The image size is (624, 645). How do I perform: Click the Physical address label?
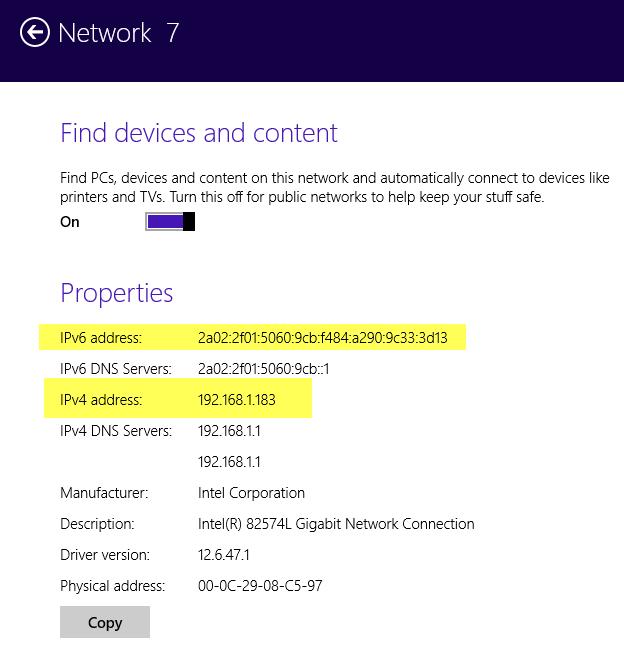[113, 586]
